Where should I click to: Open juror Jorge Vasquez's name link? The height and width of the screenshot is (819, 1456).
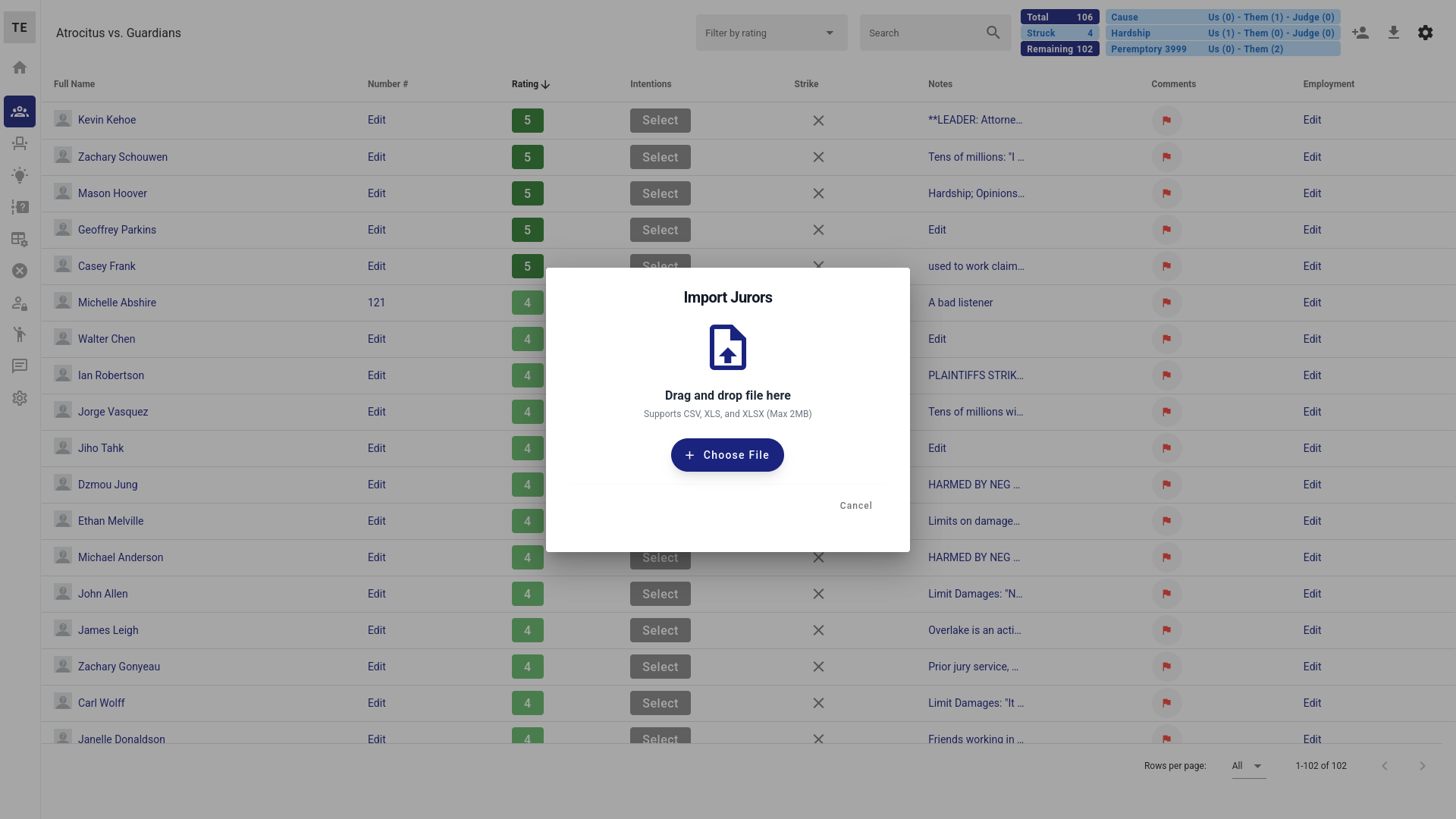pyautogui.click(x=113, y=412)
